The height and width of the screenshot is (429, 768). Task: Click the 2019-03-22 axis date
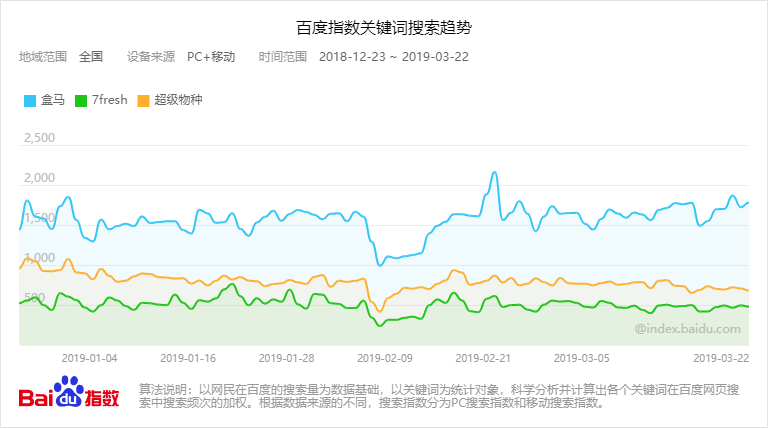[x=720, y=357]
